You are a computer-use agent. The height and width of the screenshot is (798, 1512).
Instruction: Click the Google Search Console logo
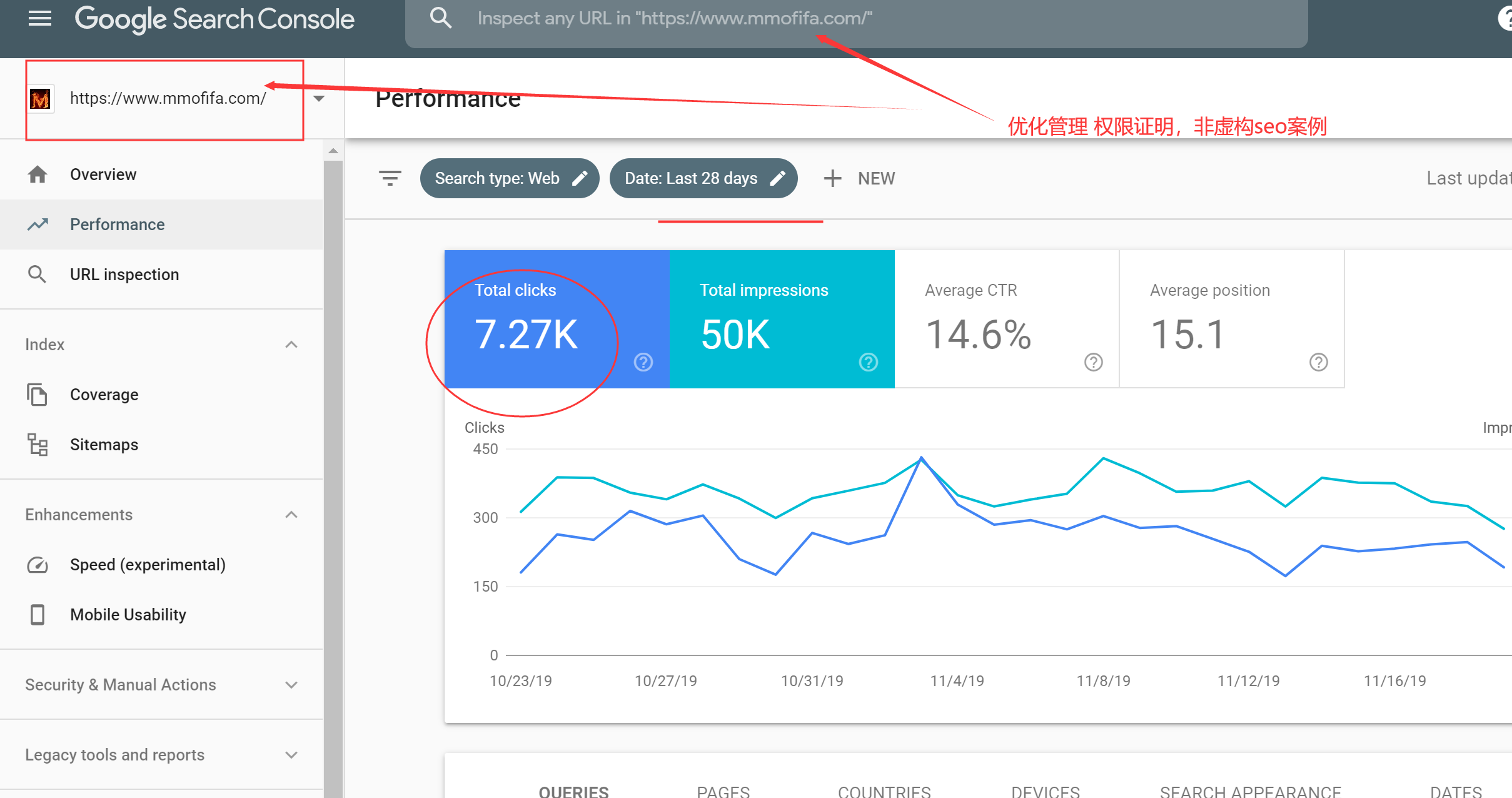coord(214,19)
